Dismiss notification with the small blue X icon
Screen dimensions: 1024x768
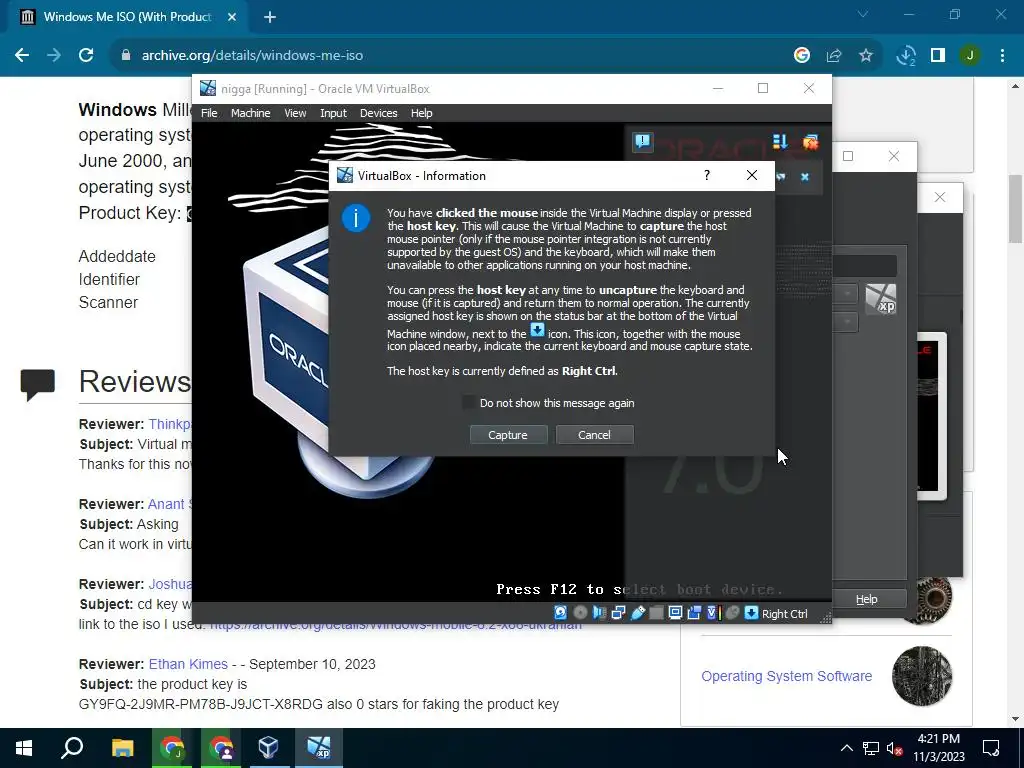pos(805,176)
